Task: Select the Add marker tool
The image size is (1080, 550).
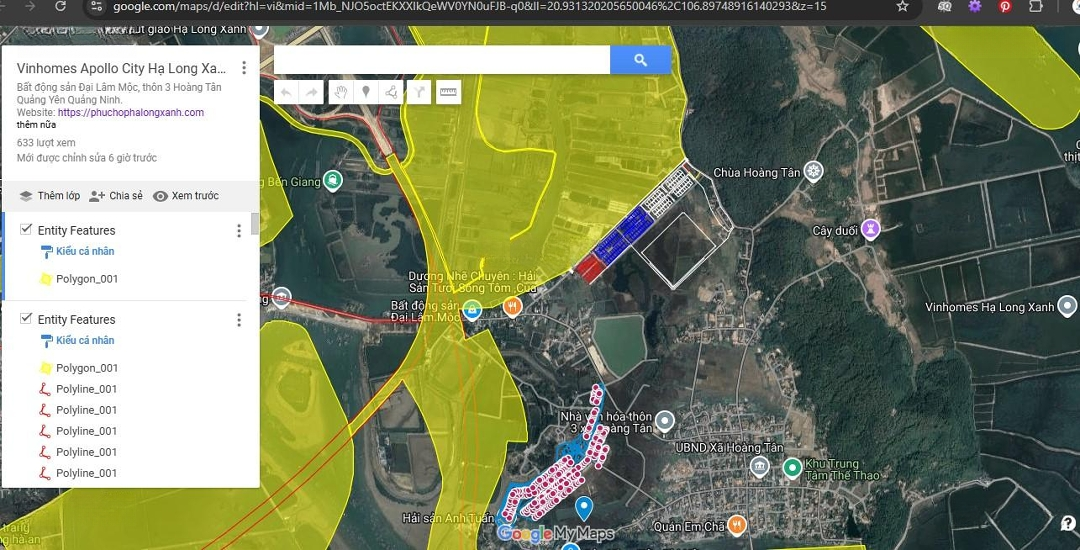Action: point(366,92)
